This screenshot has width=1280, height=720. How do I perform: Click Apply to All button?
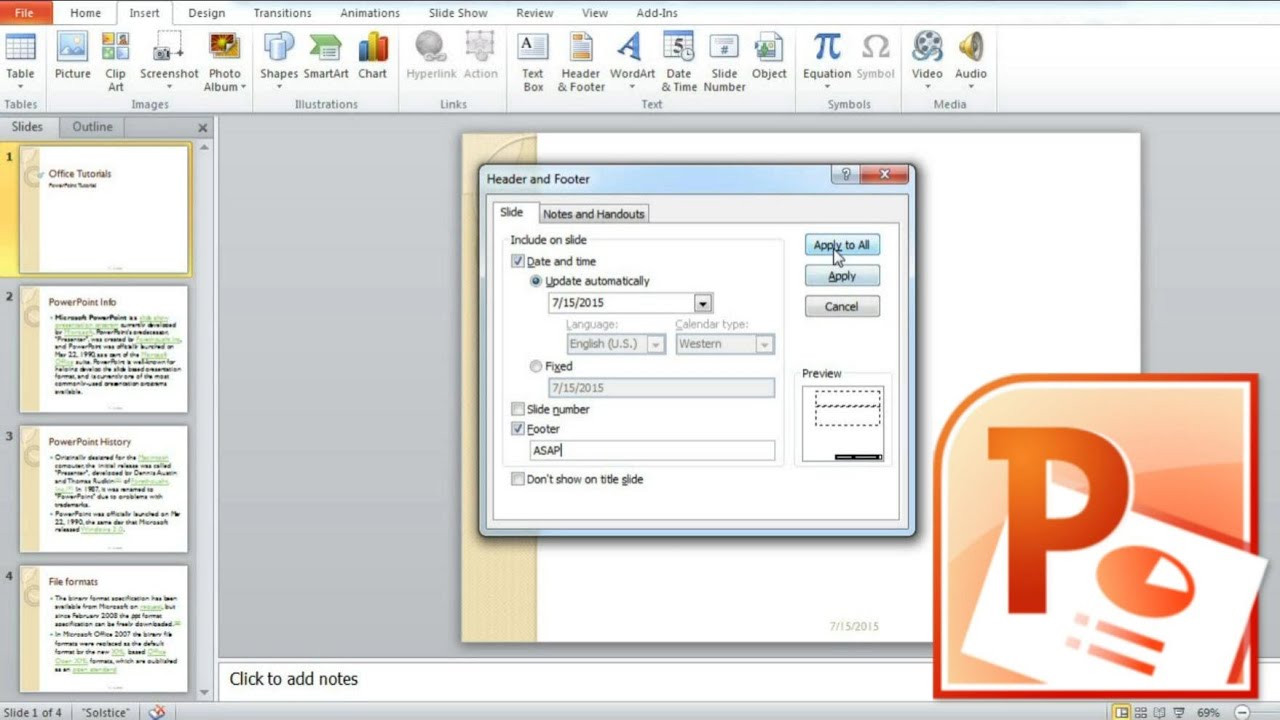pyautogui.click(x=841, y=245)
